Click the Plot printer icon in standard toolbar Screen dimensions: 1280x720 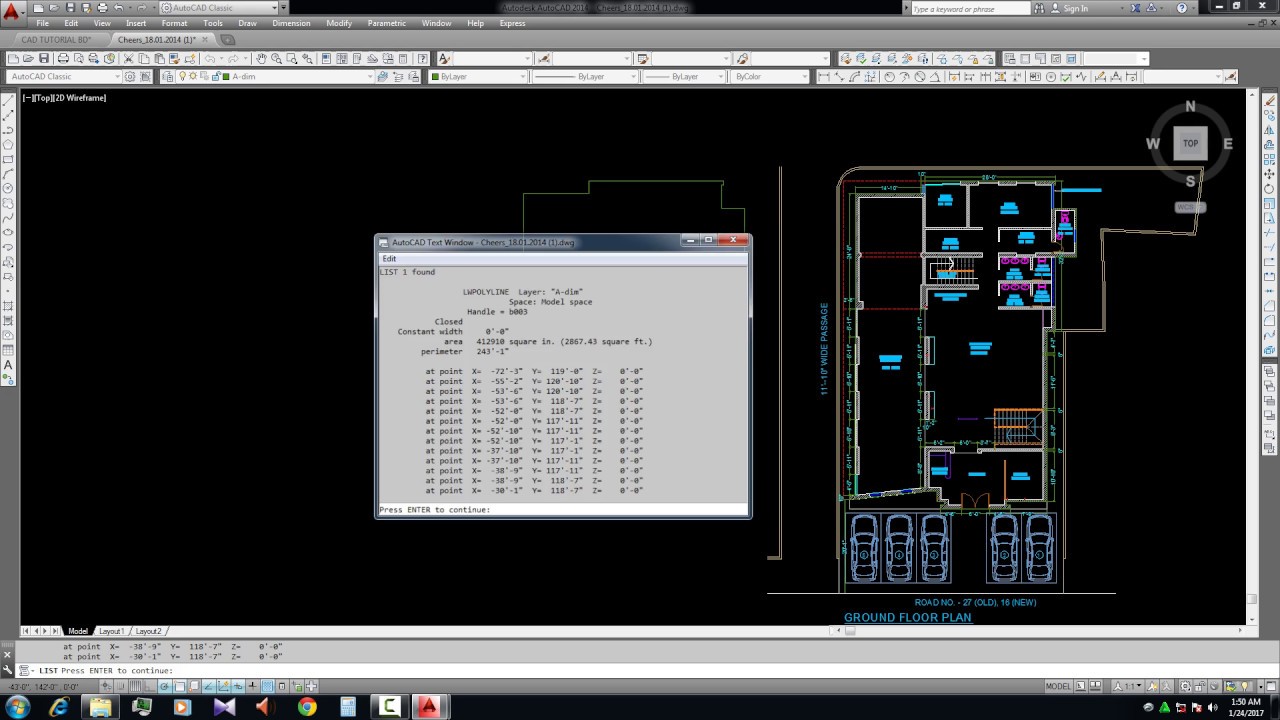point(63,58)
